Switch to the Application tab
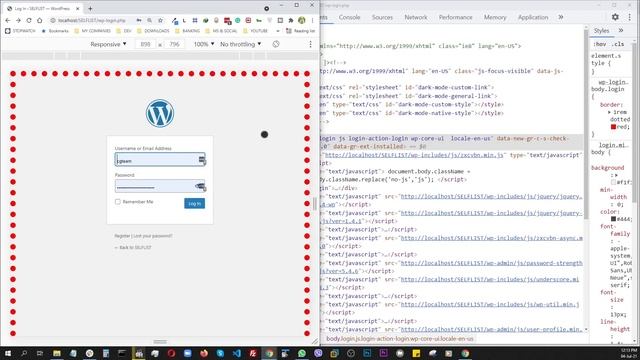Screen dimensions: 640x360 tap(533, 17)
